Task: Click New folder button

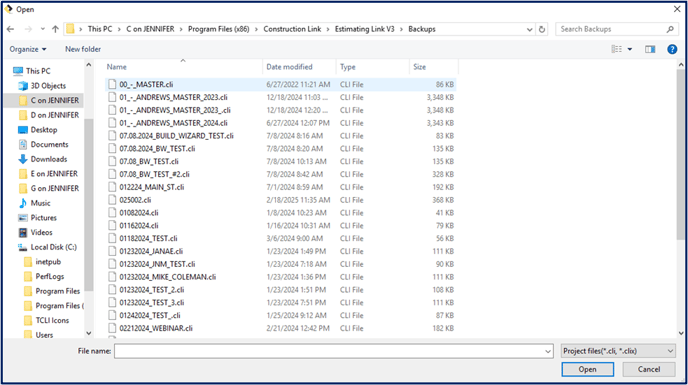Action: tap(83, 49)
